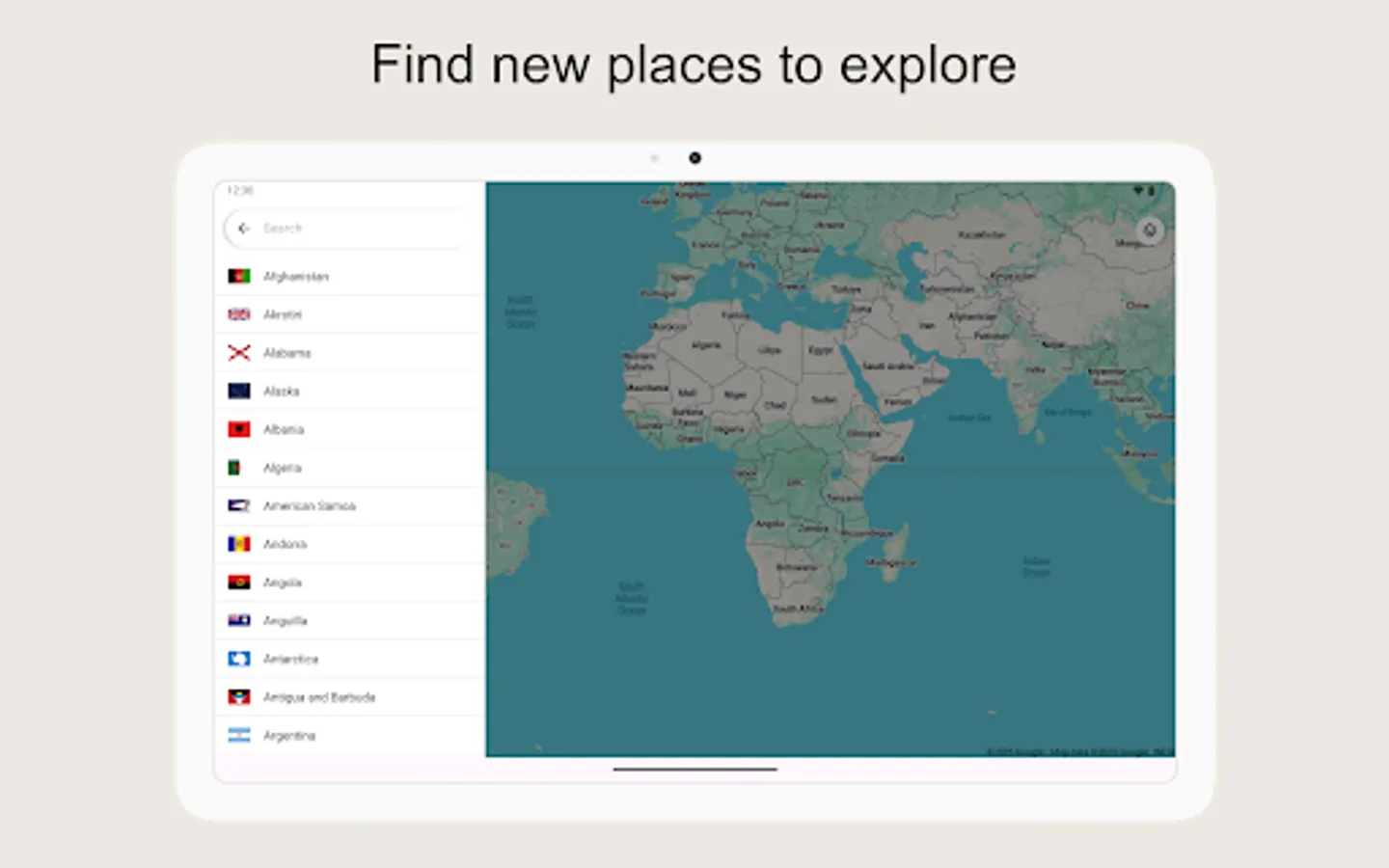Tap the Angola flag icon
Viewport: 1389px width, 868px height.
point(238,582)
